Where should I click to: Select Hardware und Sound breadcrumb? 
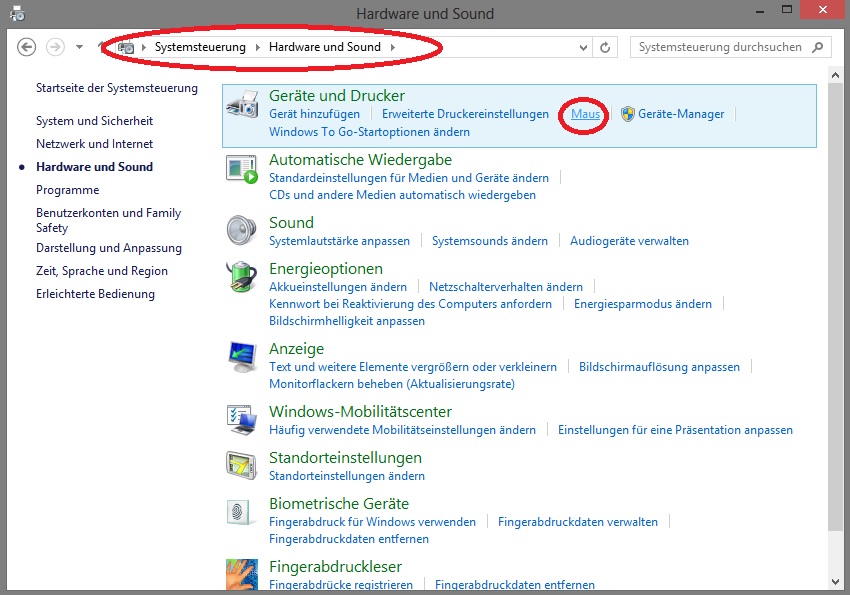click(x=325, y=47)
